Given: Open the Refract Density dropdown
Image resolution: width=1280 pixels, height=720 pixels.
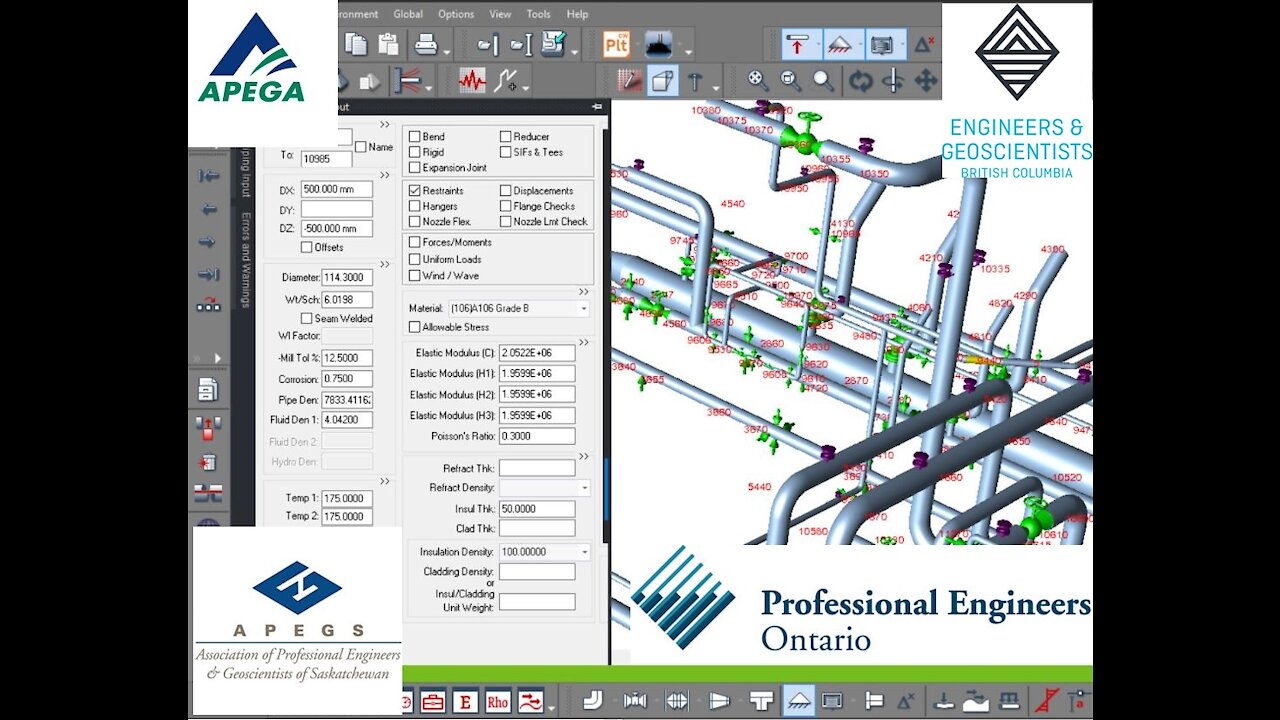Looking at the screenshot, I should [x=584, y=488].
